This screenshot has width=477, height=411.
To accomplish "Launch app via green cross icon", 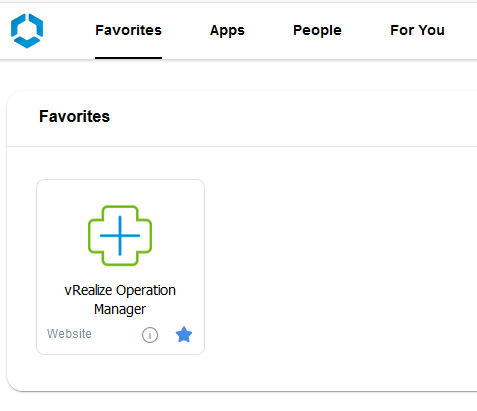I will (120, 236).
